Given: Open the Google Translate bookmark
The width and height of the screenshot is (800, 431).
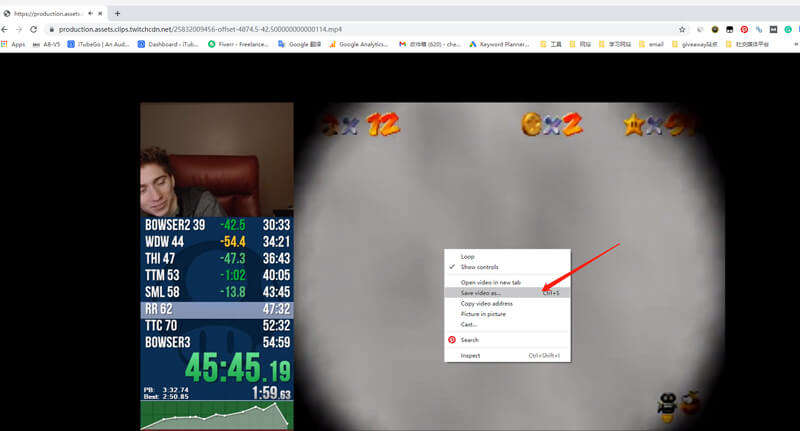Looking at the screenshot, I should tap(299, 44).
